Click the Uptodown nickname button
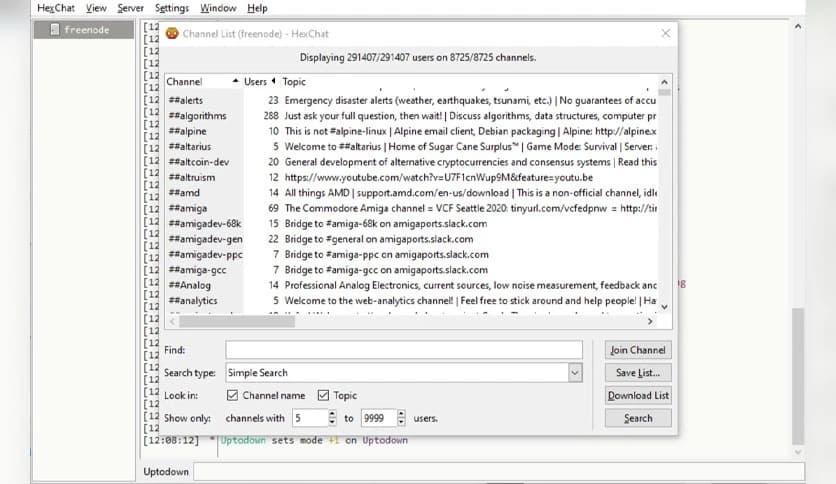Viewport: 836px width, 484px height. tap(166, 472)
